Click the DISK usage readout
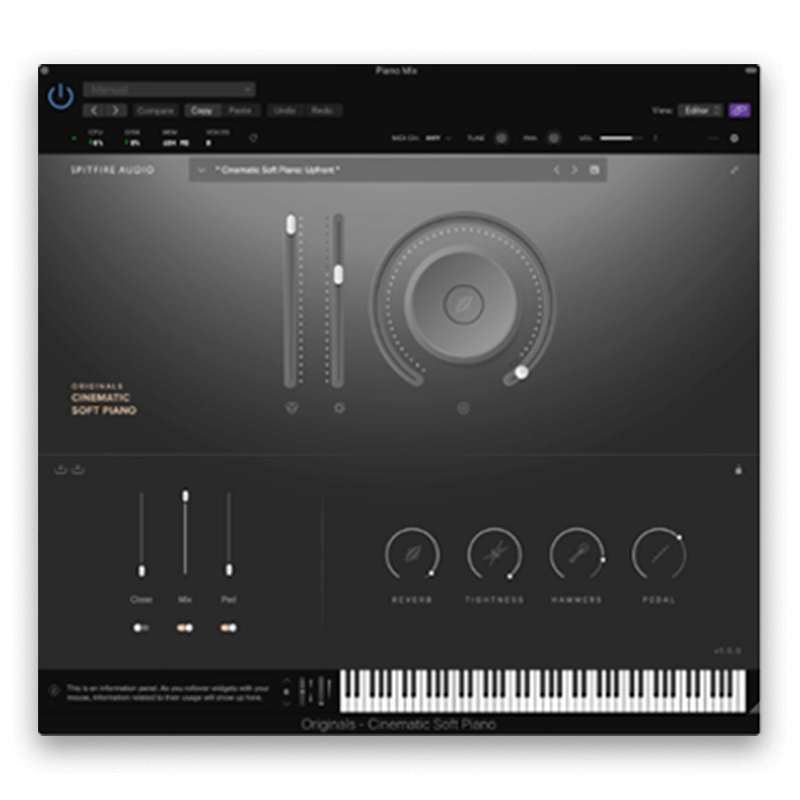The width and height of the screenshot is (800, 800). [132, 138]
